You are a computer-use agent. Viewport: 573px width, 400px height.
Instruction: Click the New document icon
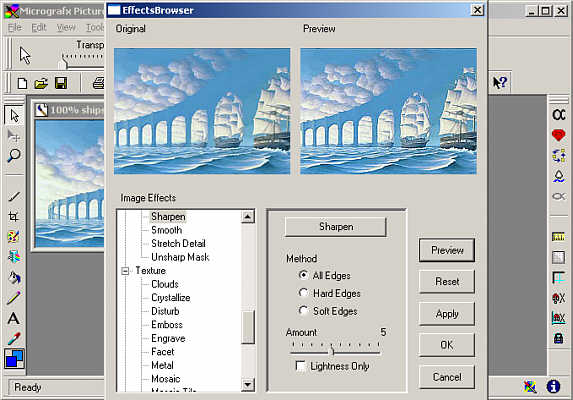[22, 83]
